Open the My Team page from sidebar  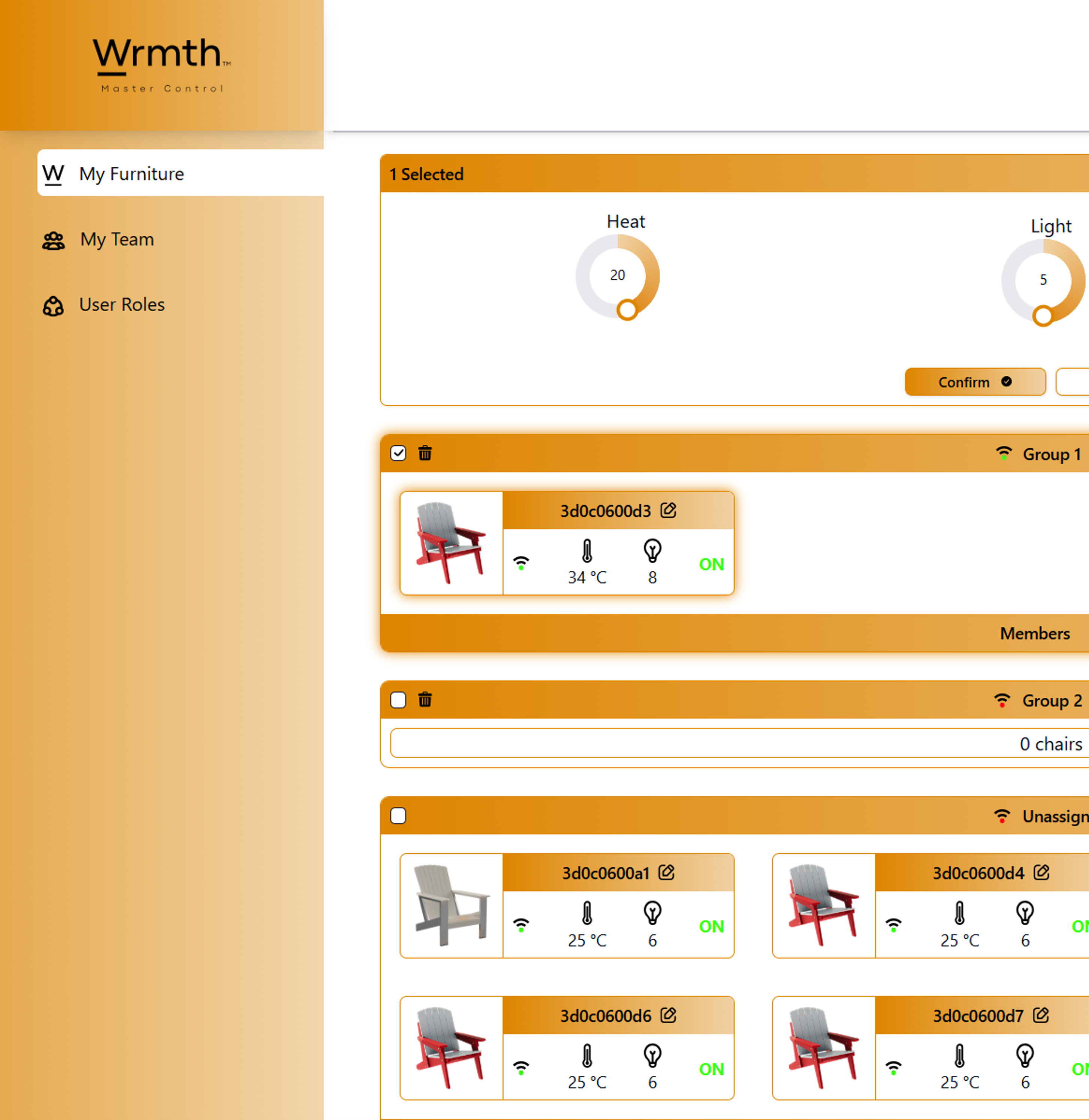pos(117,240)
